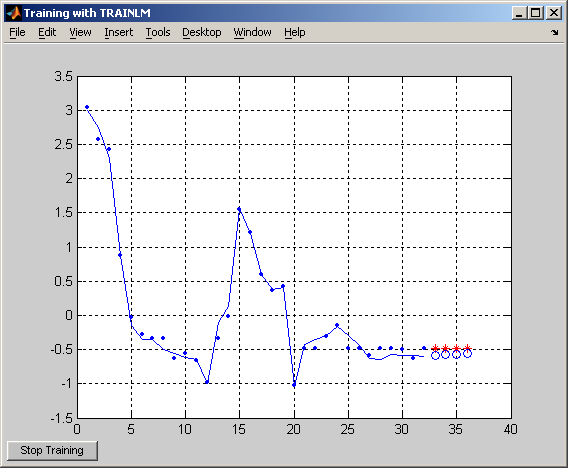Click the Stop Training button
Image resolution: width=568 pixels, height=468 pixels.
52,451
